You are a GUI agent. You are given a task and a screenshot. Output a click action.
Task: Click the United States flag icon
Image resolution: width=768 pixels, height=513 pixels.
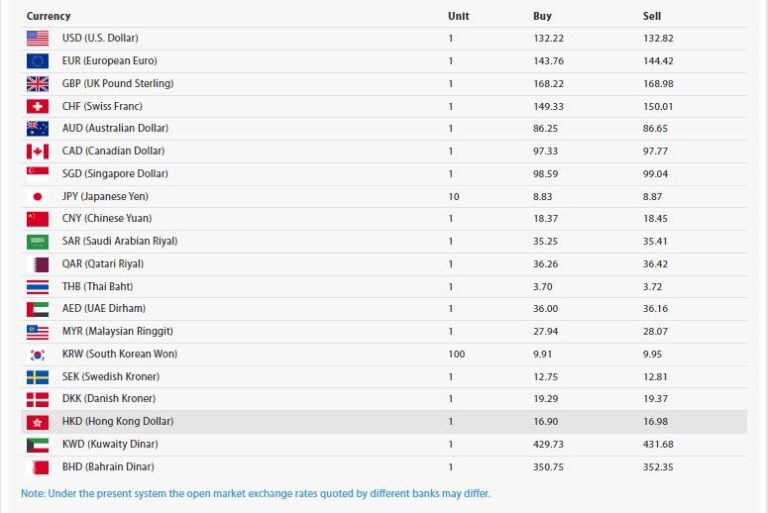(37, 38)
